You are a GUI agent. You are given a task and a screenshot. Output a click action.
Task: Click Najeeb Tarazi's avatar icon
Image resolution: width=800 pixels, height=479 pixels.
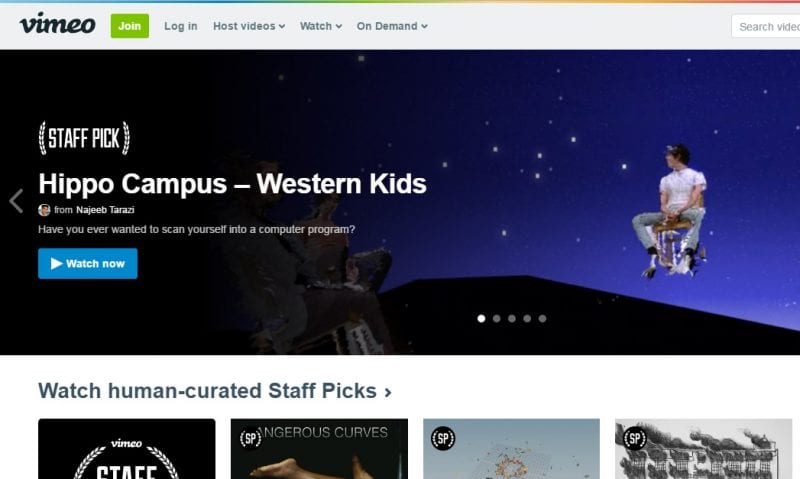(x=44, y=210)
